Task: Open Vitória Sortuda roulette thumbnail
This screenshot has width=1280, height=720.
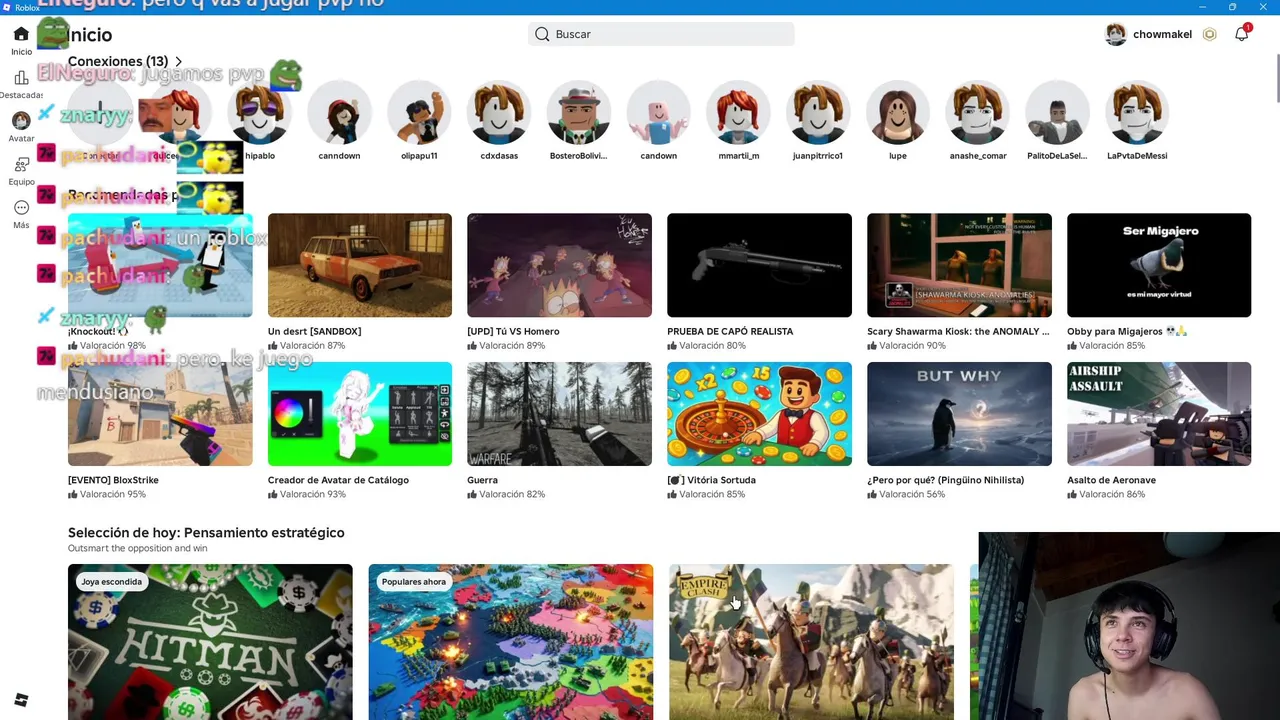Action: [759, 414]
